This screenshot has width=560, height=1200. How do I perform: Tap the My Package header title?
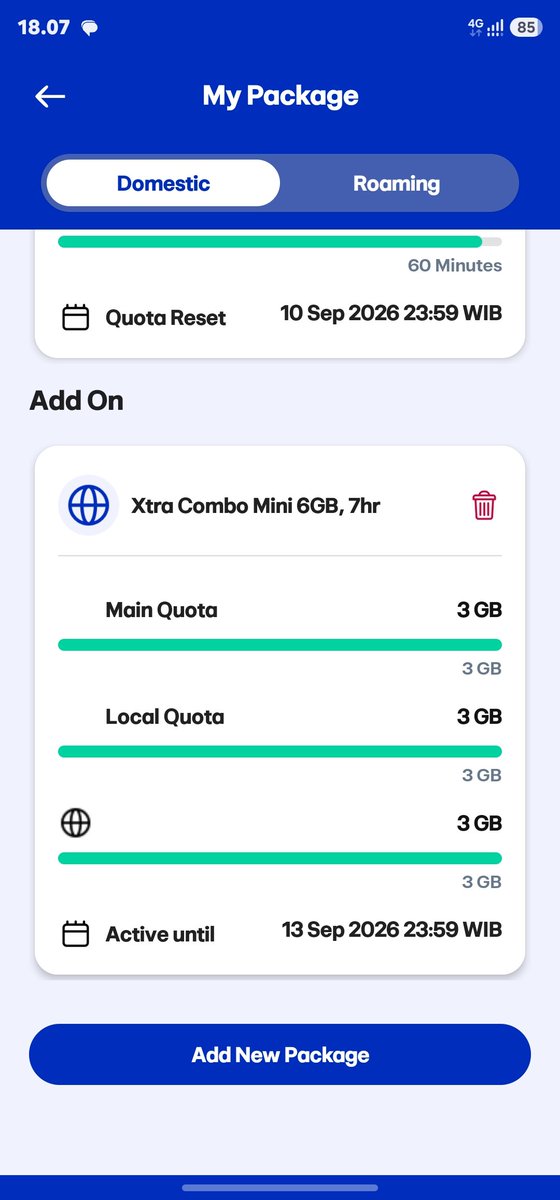tap(280, 96)
